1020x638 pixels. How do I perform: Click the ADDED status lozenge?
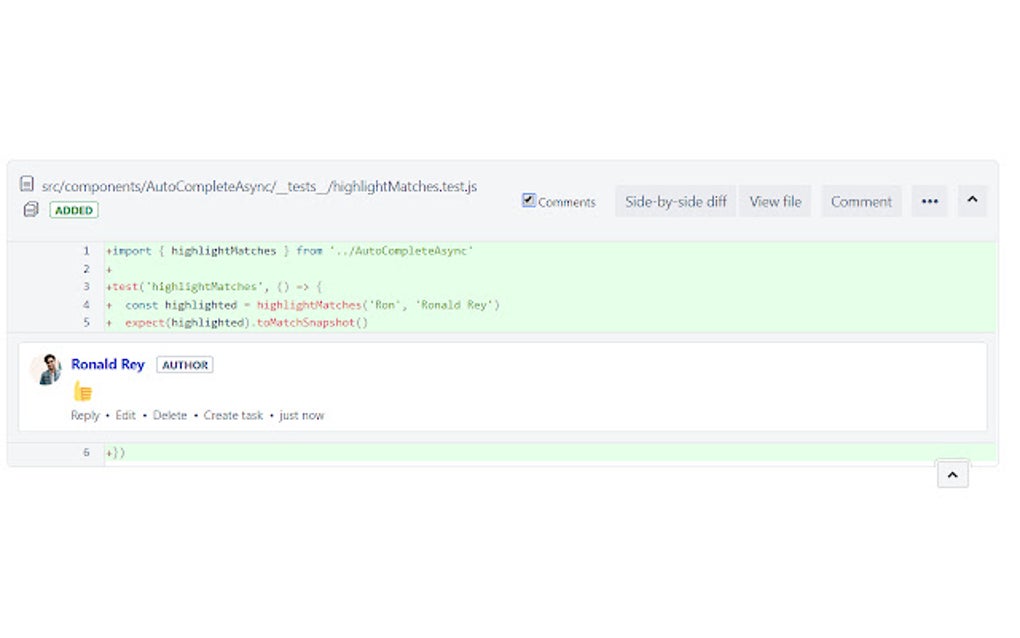pos(73,210)
